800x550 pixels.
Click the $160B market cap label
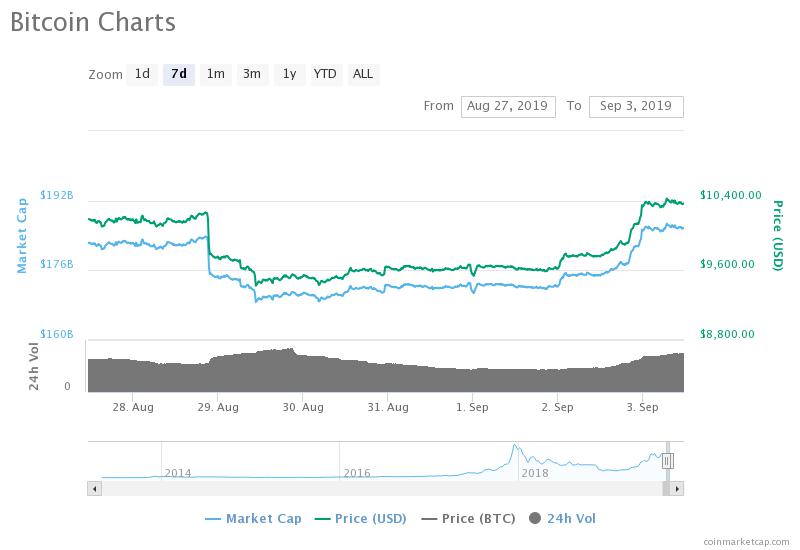[x=57, y=334]
